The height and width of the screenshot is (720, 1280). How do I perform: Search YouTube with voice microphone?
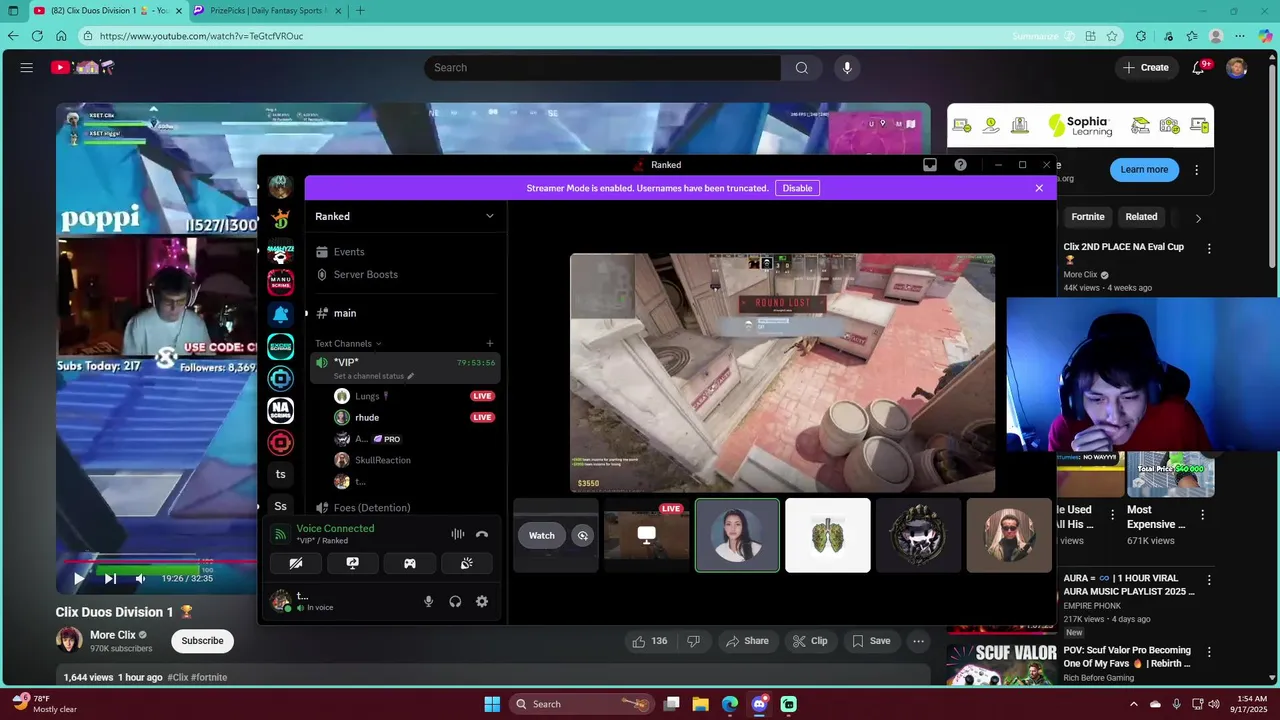[847, 67]
